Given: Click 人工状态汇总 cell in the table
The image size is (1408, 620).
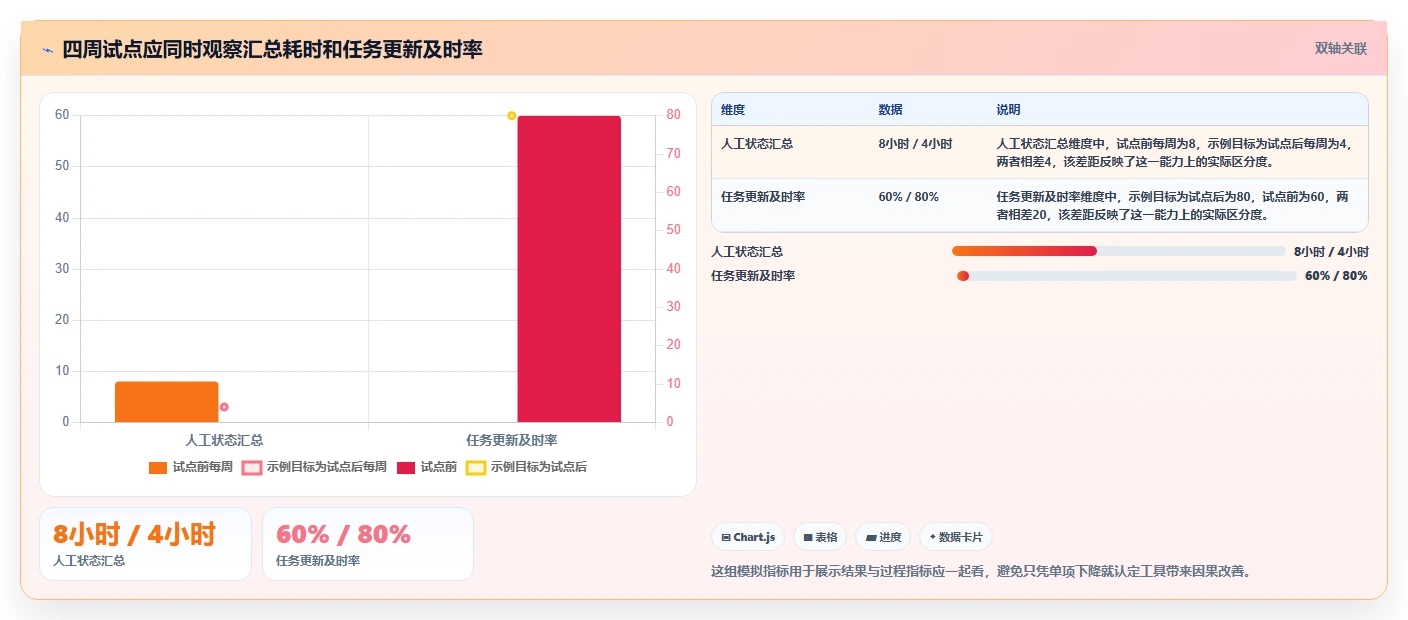Looking at the screenshot, I should (x=757, y=144).
